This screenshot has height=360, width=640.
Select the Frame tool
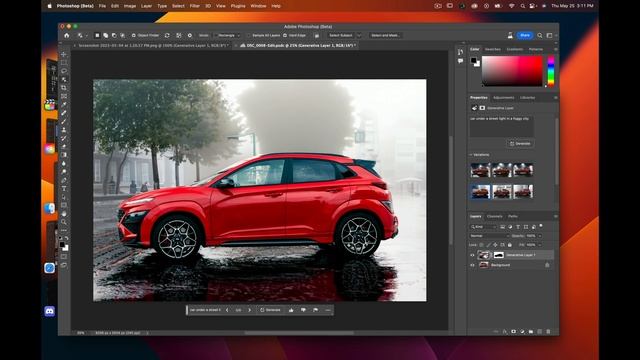coord(64,96)
